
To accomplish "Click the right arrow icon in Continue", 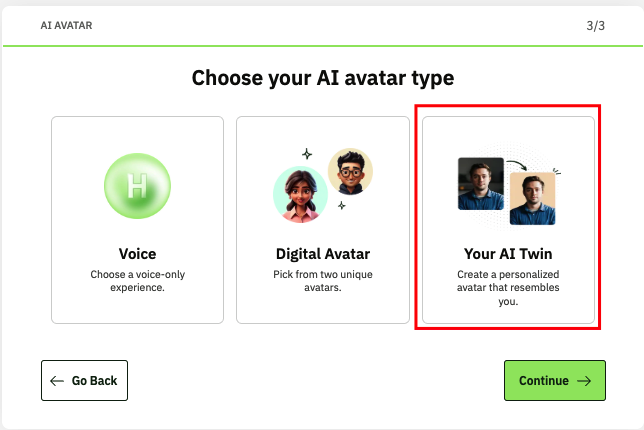I will click(x=585, y=381).
